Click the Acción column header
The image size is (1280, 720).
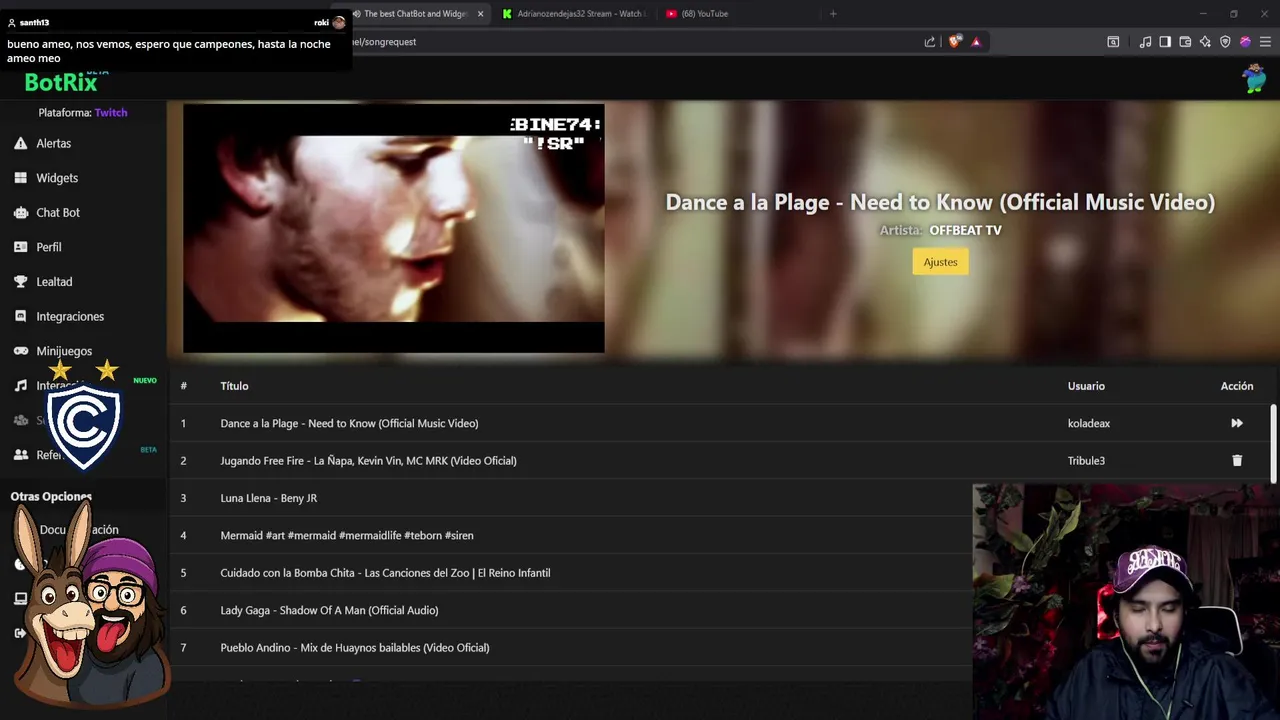[x=1237, y=386]
